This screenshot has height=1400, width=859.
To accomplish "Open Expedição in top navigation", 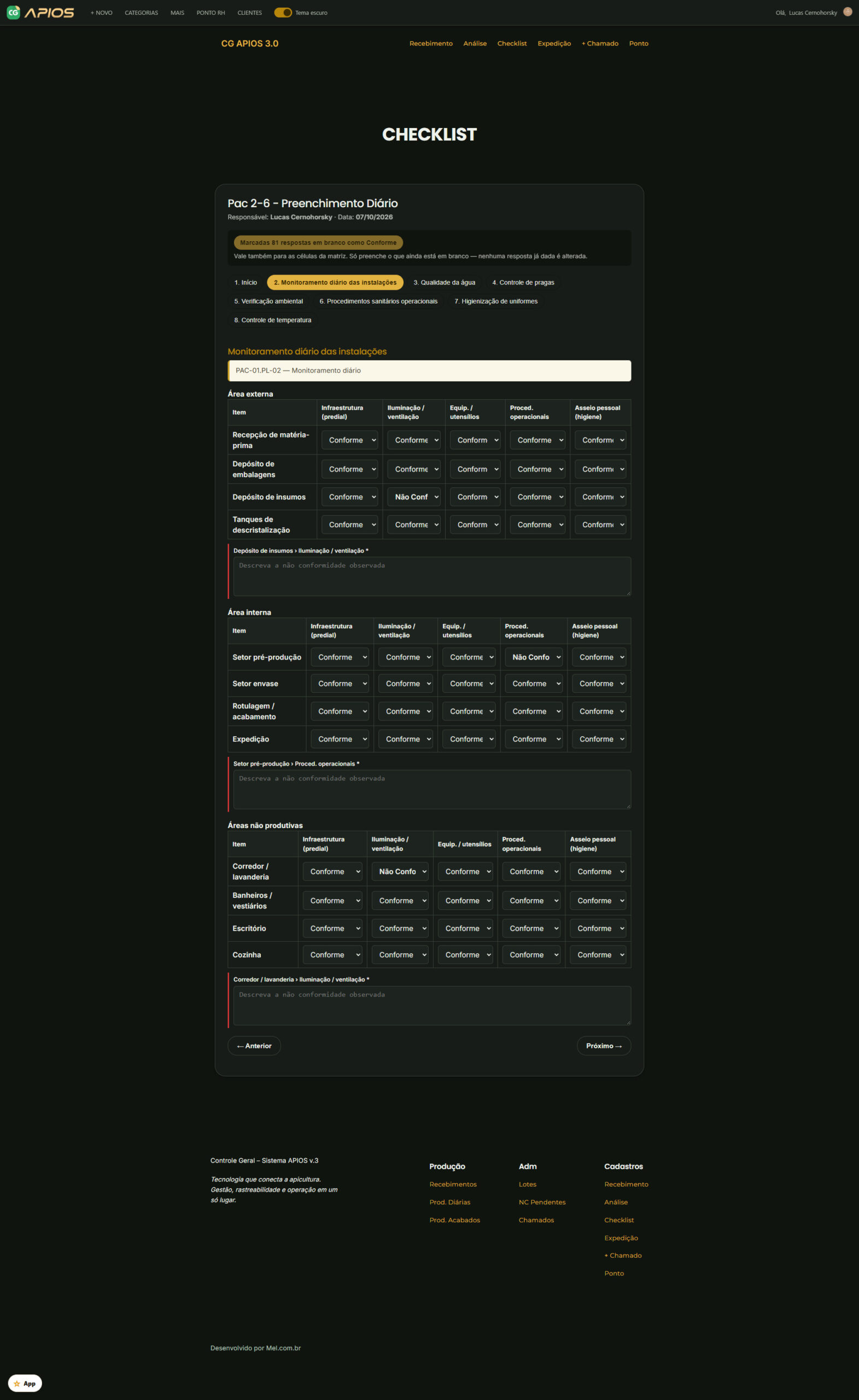I will pyautogui.click(x=554, y=43).
